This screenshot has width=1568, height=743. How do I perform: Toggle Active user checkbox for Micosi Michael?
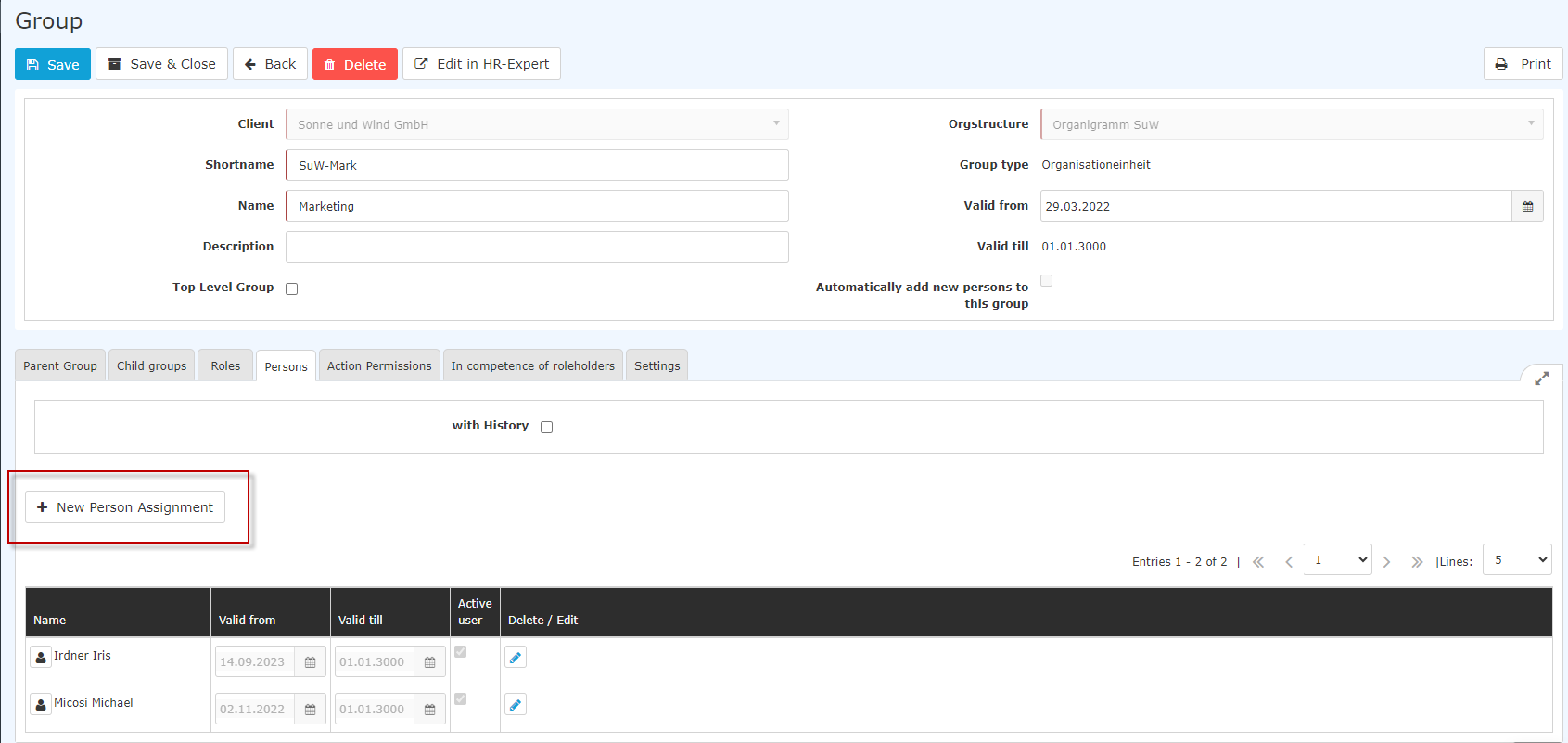(461, 699)
